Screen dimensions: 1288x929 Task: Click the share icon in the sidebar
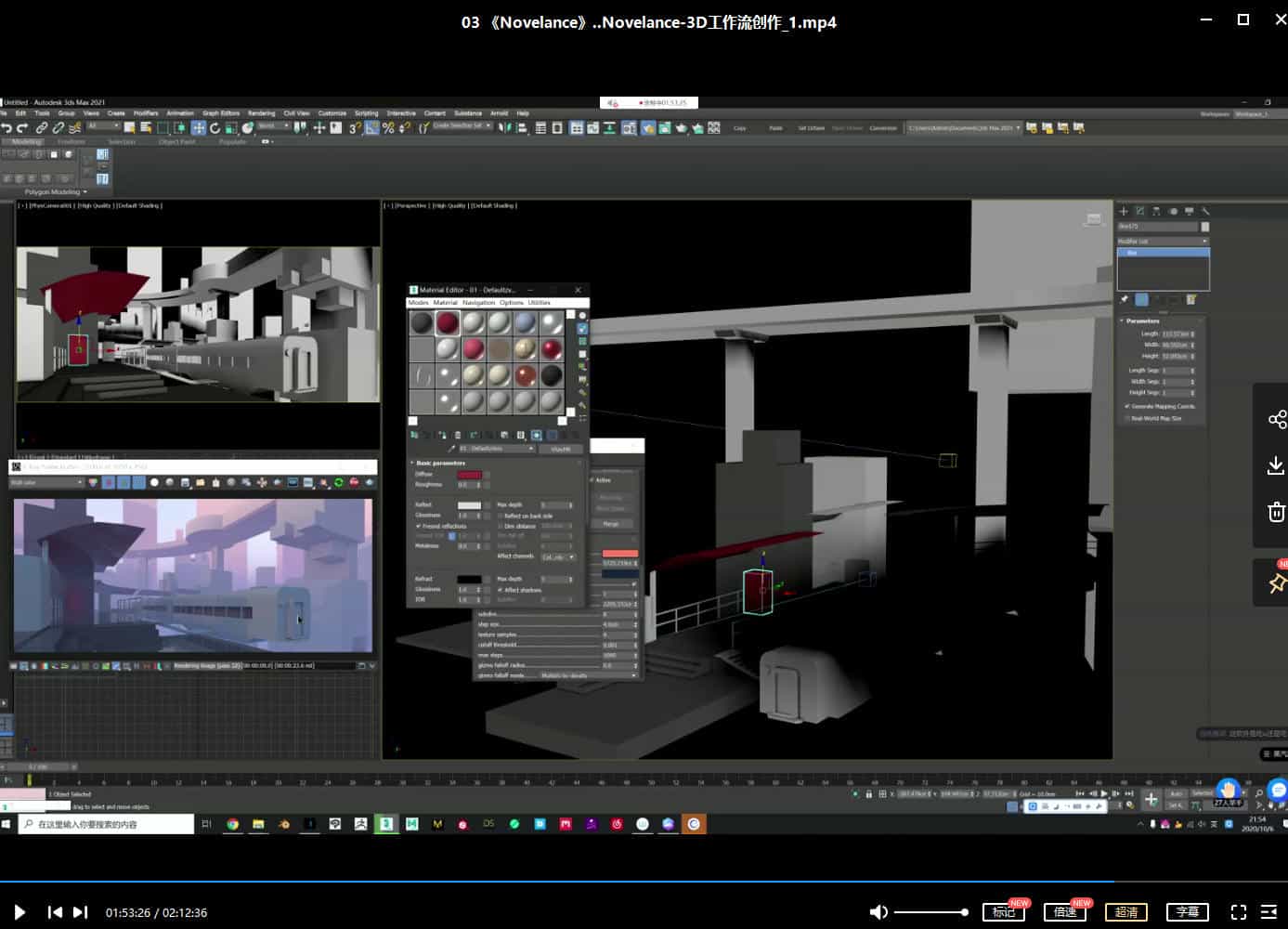1277,420
